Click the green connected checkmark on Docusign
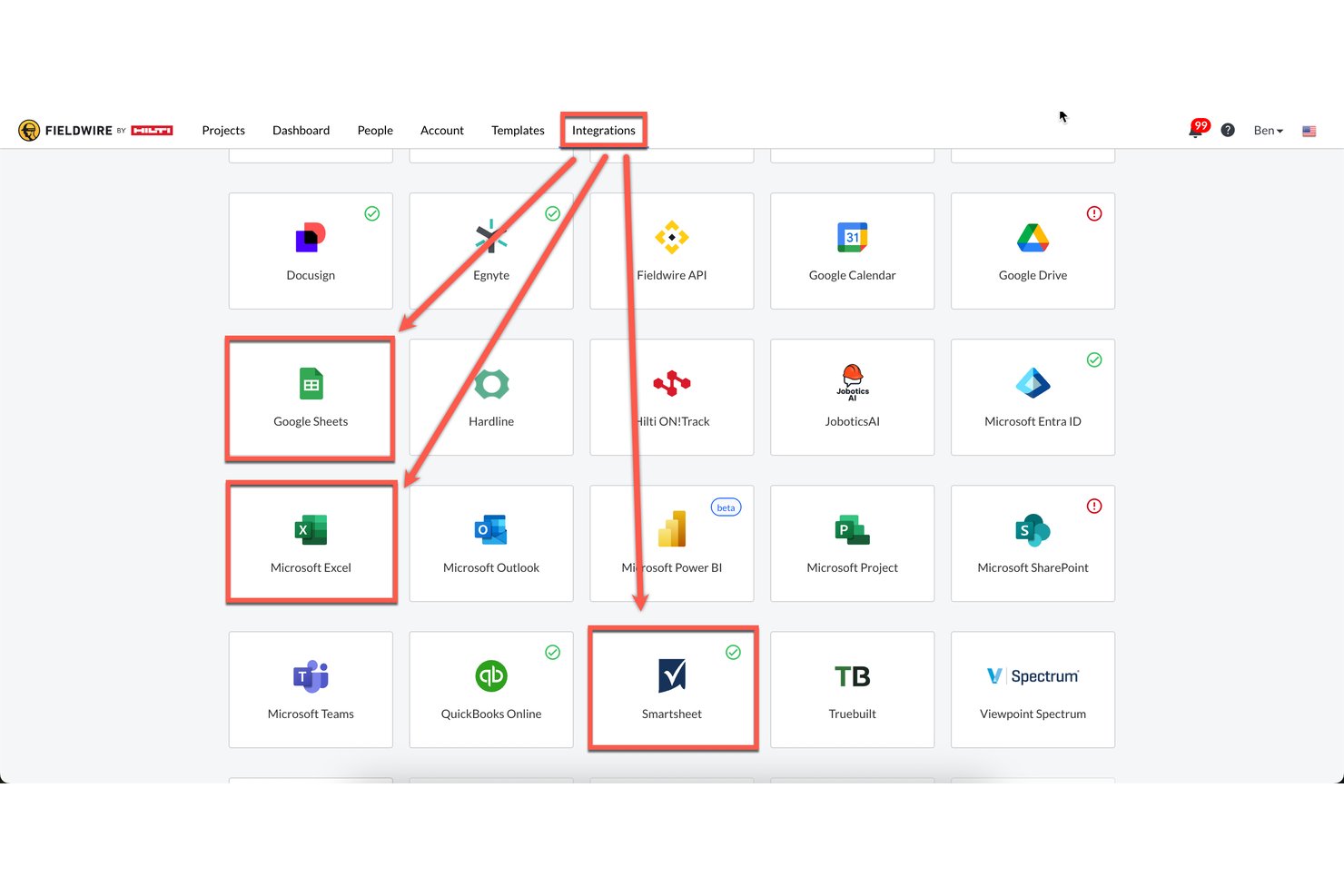The height and width of the screenshot is (896, 1344). 372,214
